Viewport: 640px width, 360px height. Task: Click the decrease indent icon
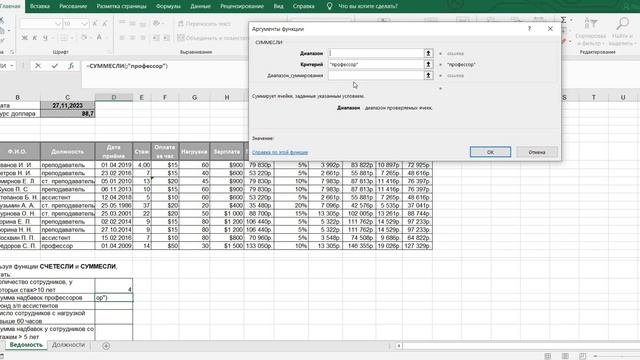[156, 38]
